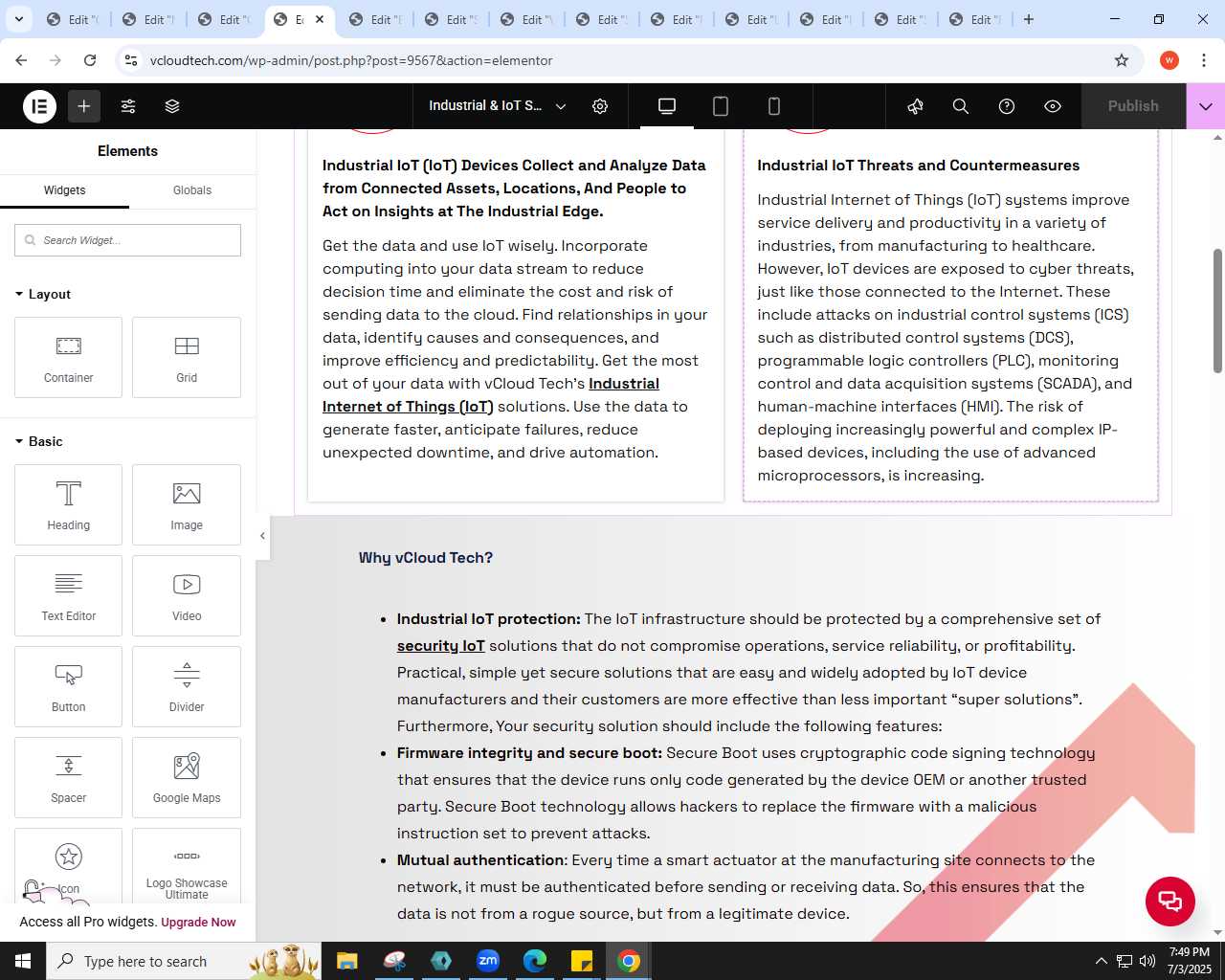Reload the page in Chrome
This screenshot has height=980, width=1225.
90,60
